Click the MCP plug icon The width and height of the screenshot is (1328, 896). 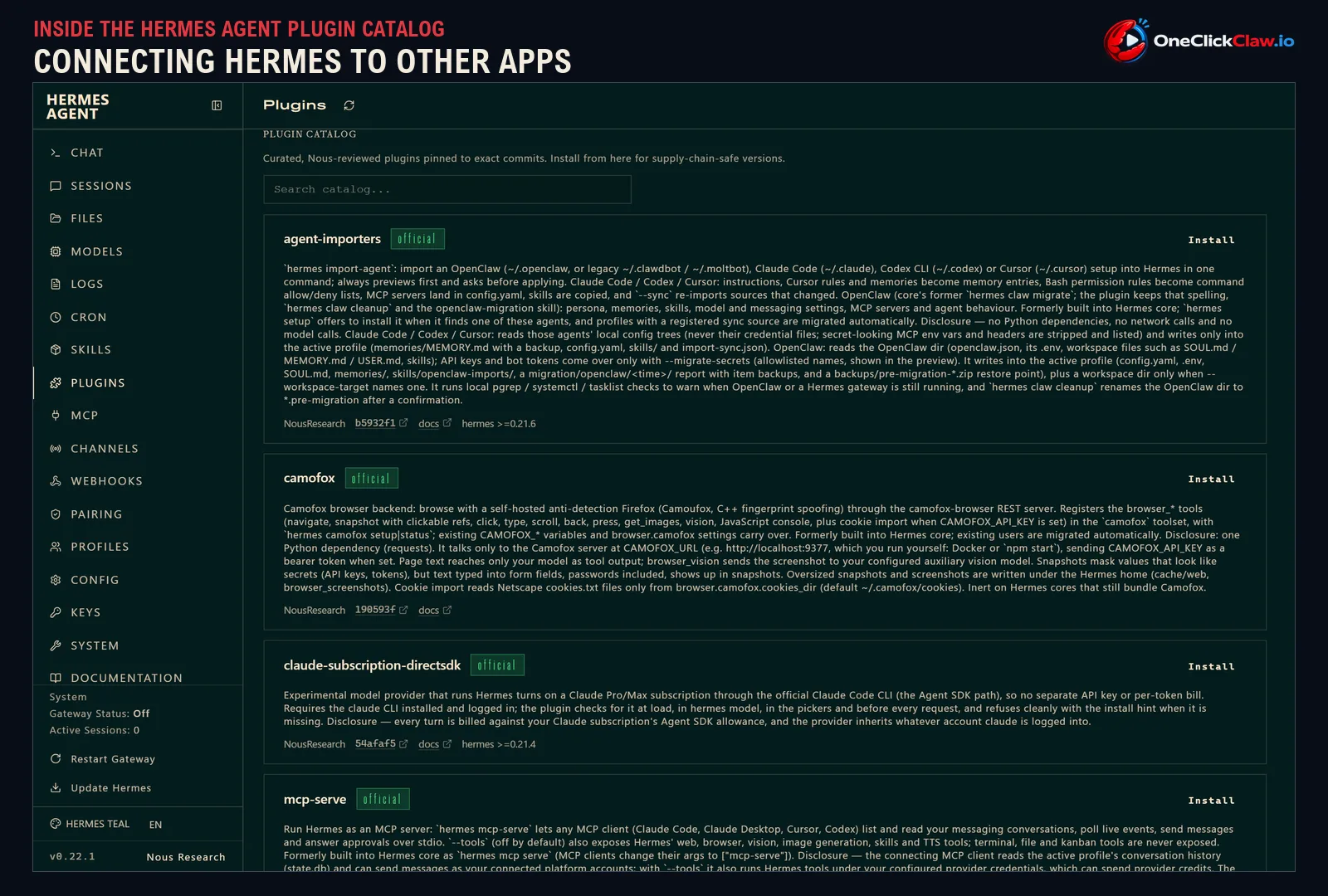coord(56,415)
